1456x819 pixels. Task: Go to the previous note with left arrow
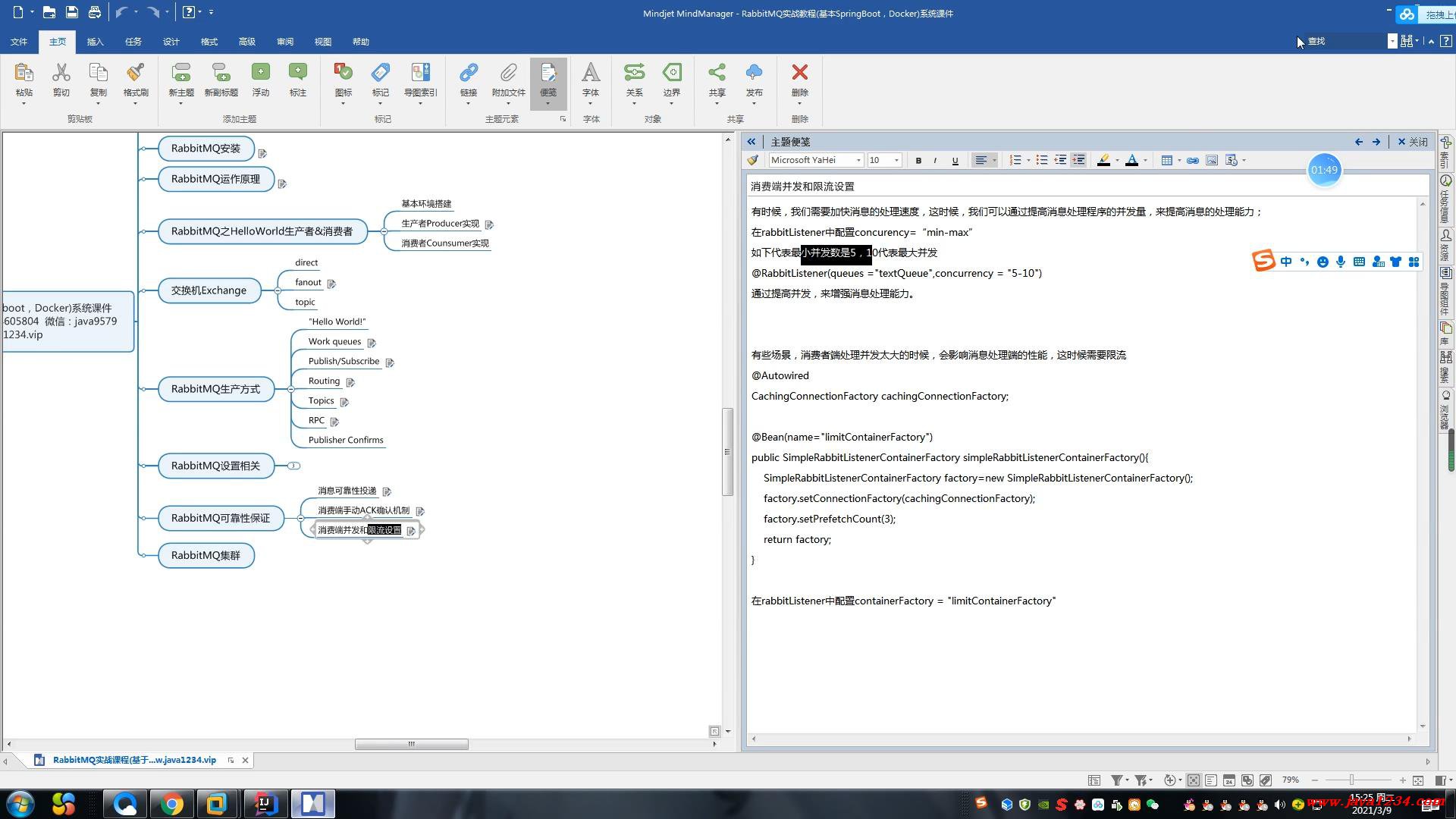(x=1358, y=142)
